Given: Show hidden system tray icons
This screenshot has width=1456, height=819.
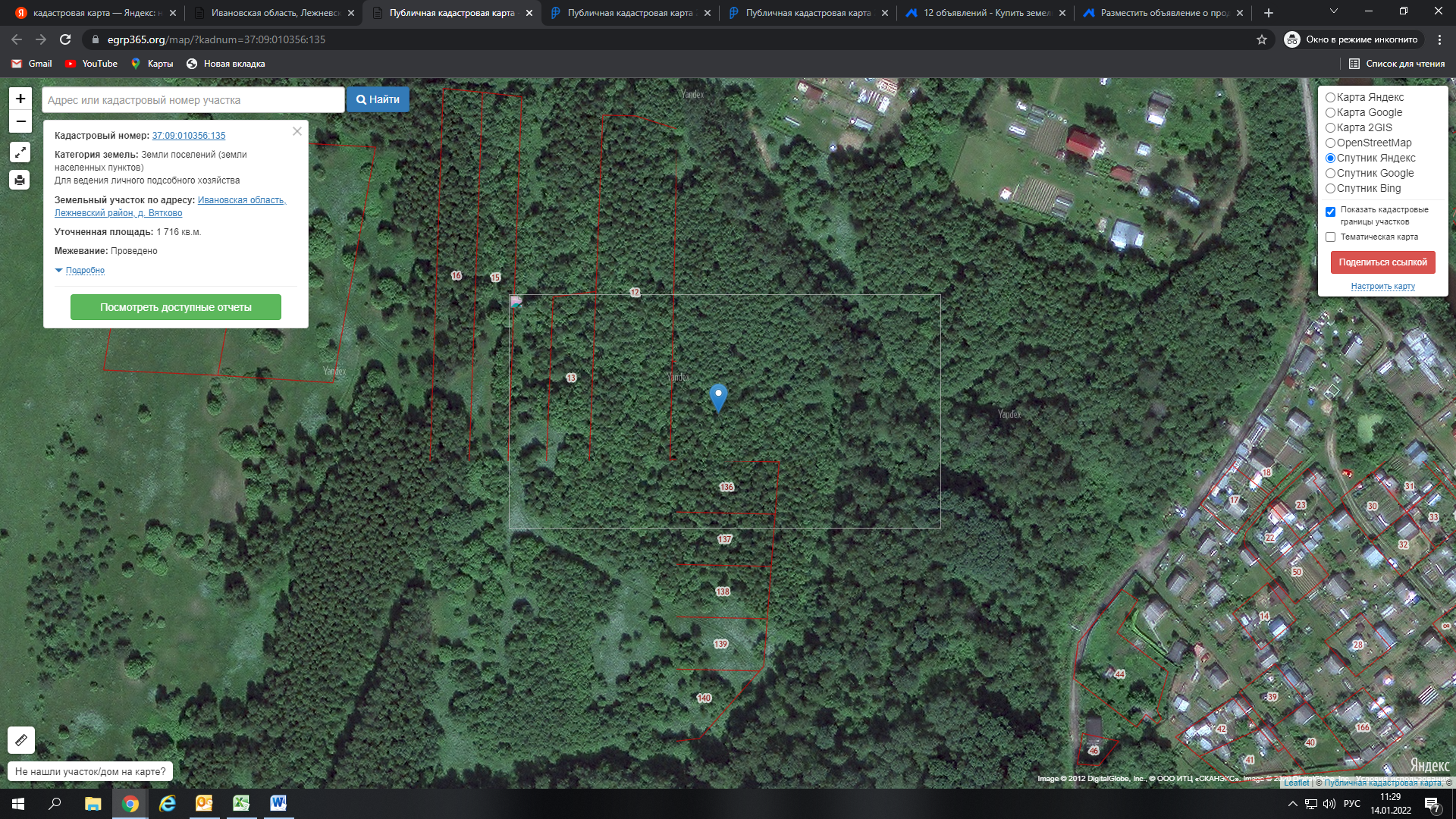Looking at the screenshot, I should (x=1292, y=804).
